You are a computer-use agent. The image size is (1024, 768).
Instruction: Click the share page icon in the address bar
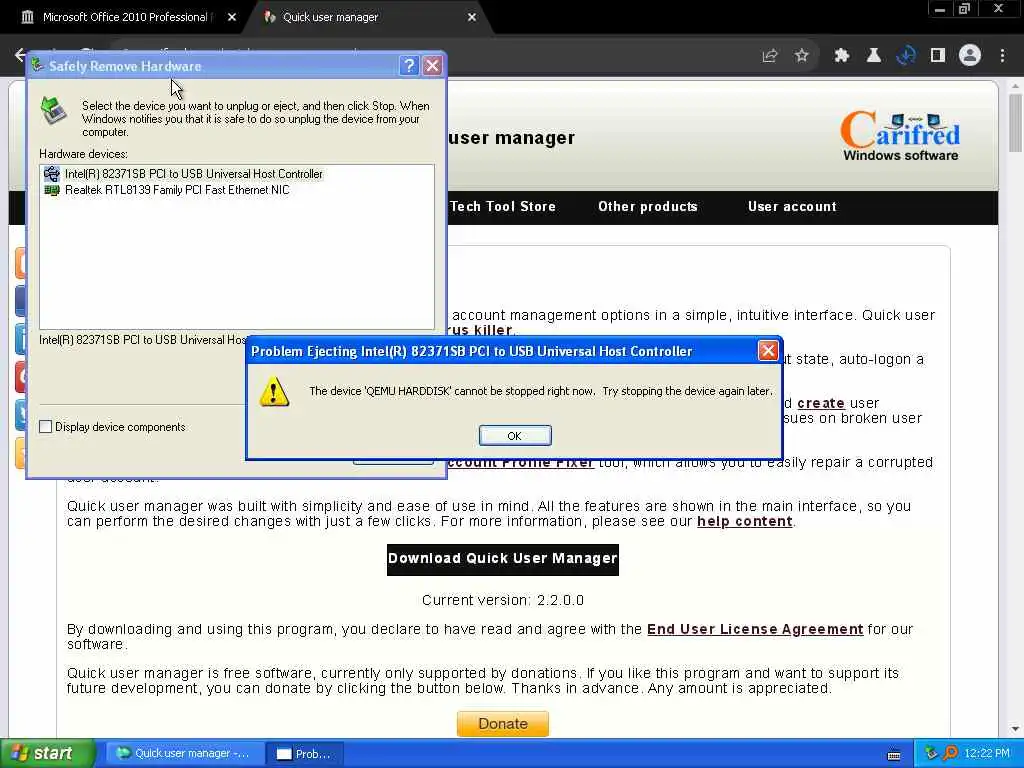coord(770,56)
